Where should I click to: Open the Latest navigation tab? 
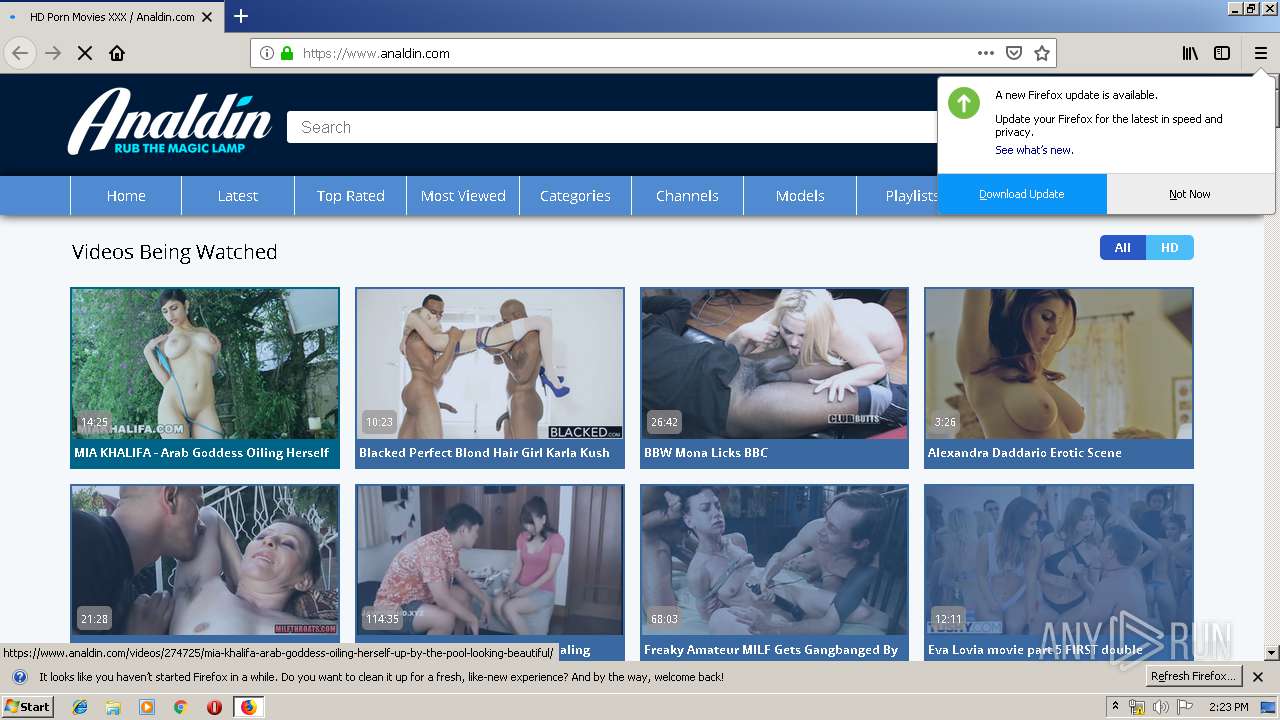(x=238, y=196)
